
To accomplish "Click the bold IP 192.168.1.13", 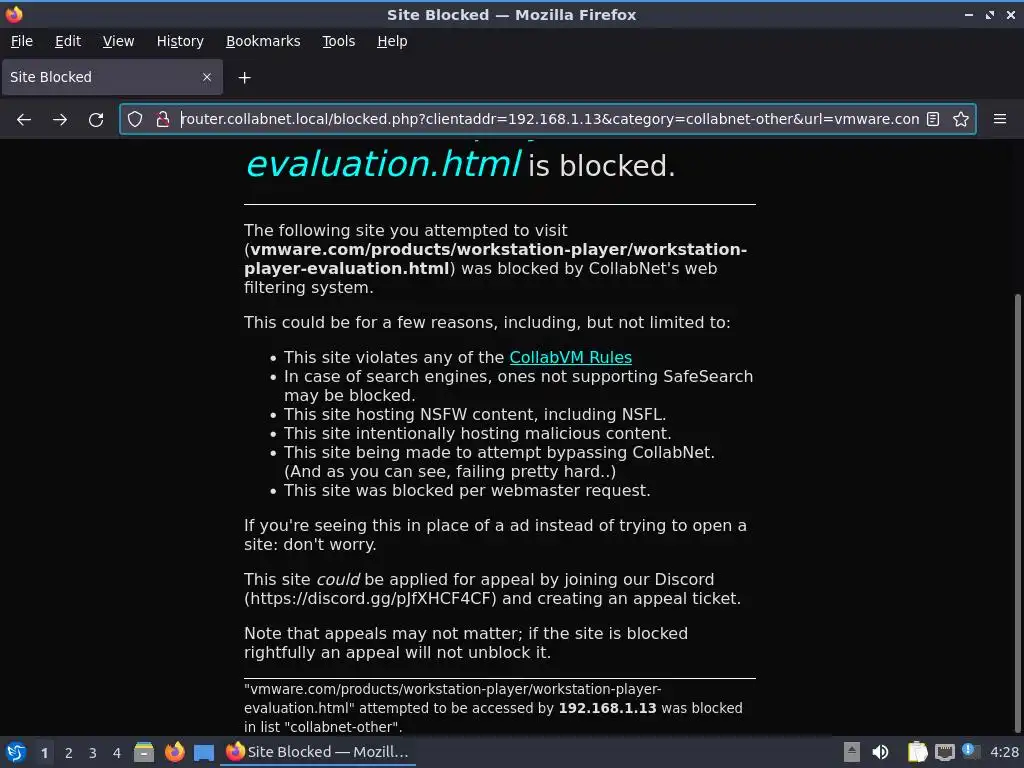I will click(x=607, y=708).
